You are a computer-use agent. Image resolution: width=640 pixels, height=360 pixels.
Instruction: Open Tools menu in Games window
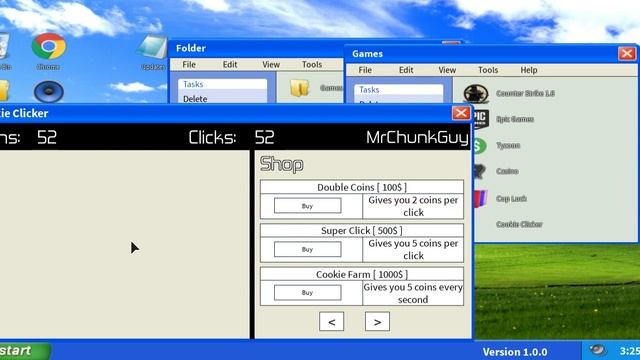pyautogui.click(x=488, y=70)
